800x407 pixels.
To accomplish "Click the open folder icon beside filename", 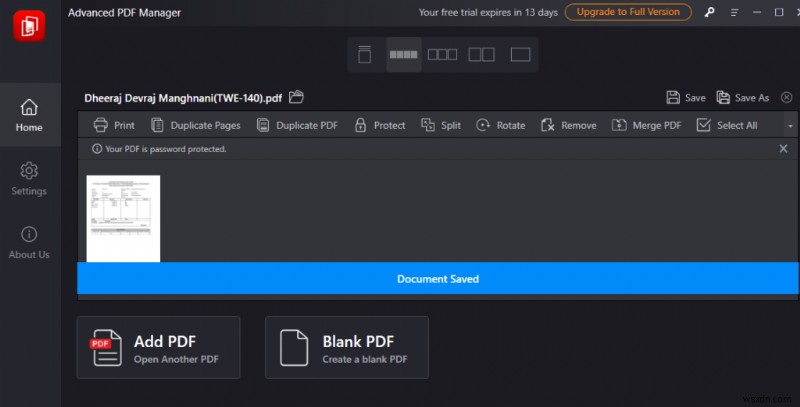I will 296,97.
